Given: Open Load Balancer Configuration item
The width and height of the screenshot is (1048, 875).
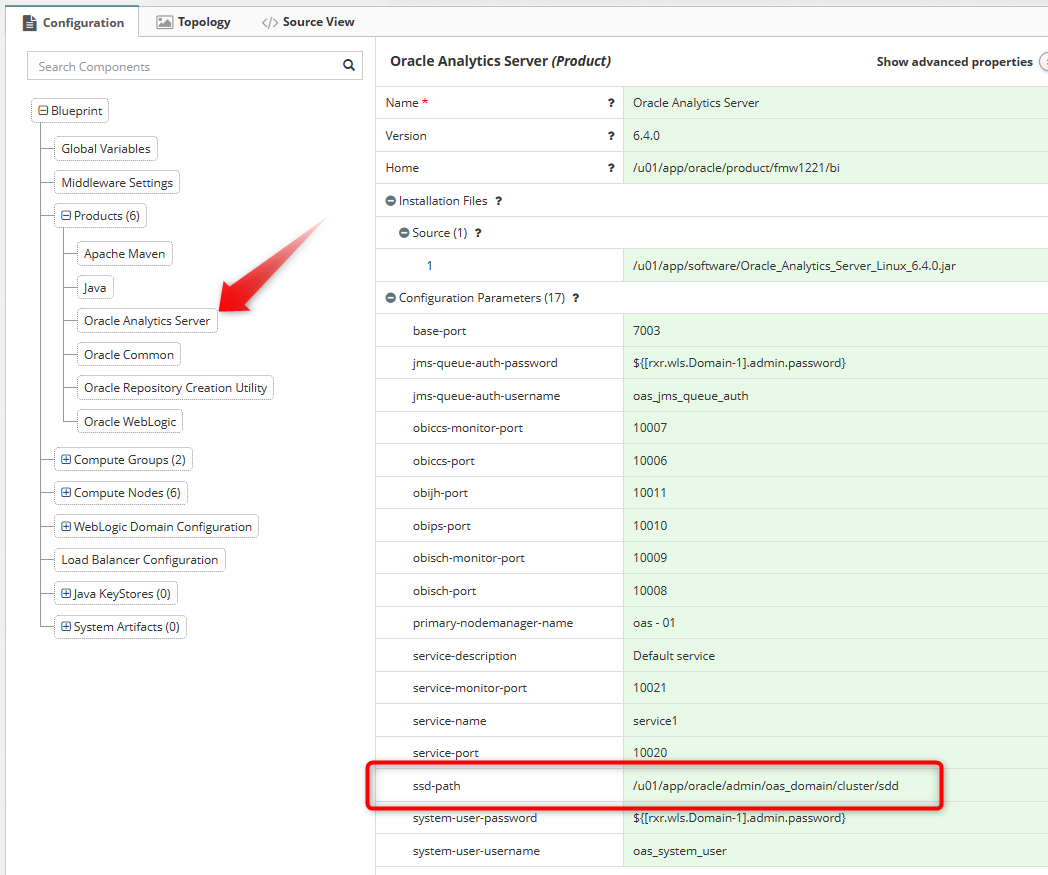Looking at the screenshot, I should tap(140, 559).
